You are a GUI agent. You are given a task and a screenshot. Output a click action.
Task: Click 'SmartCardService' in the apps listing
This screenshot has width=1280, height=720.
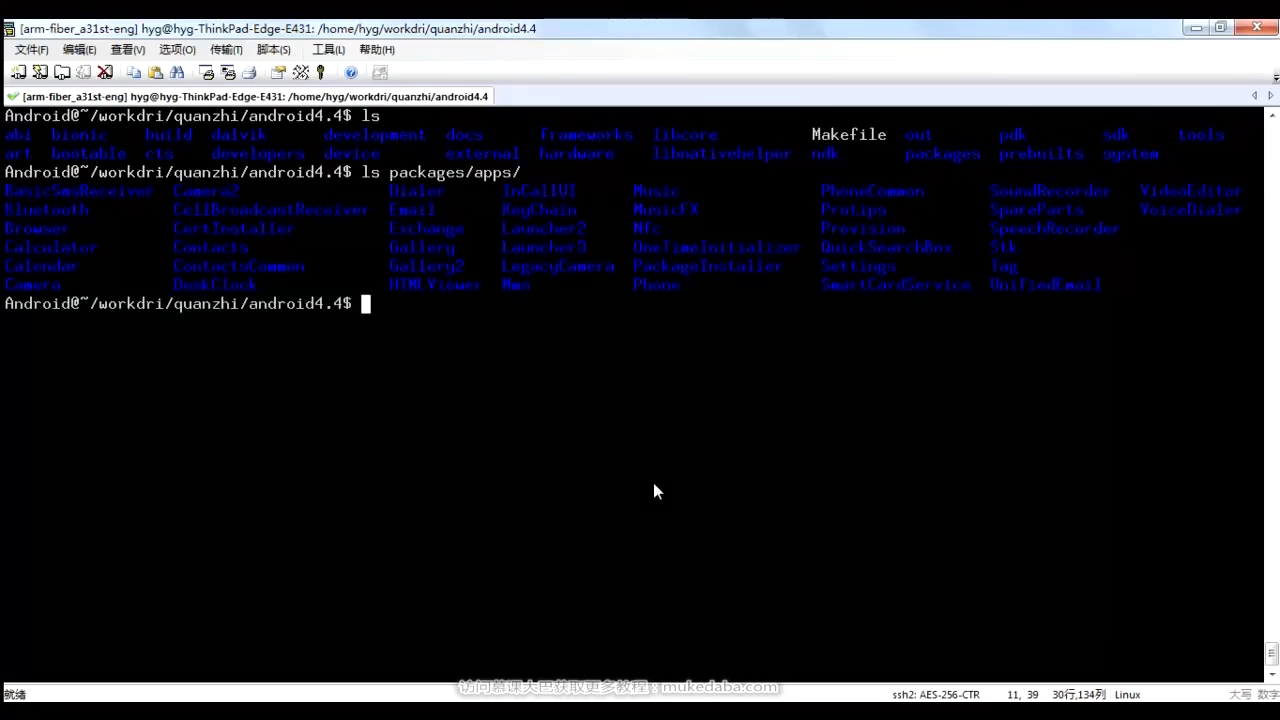pos(895,285)
